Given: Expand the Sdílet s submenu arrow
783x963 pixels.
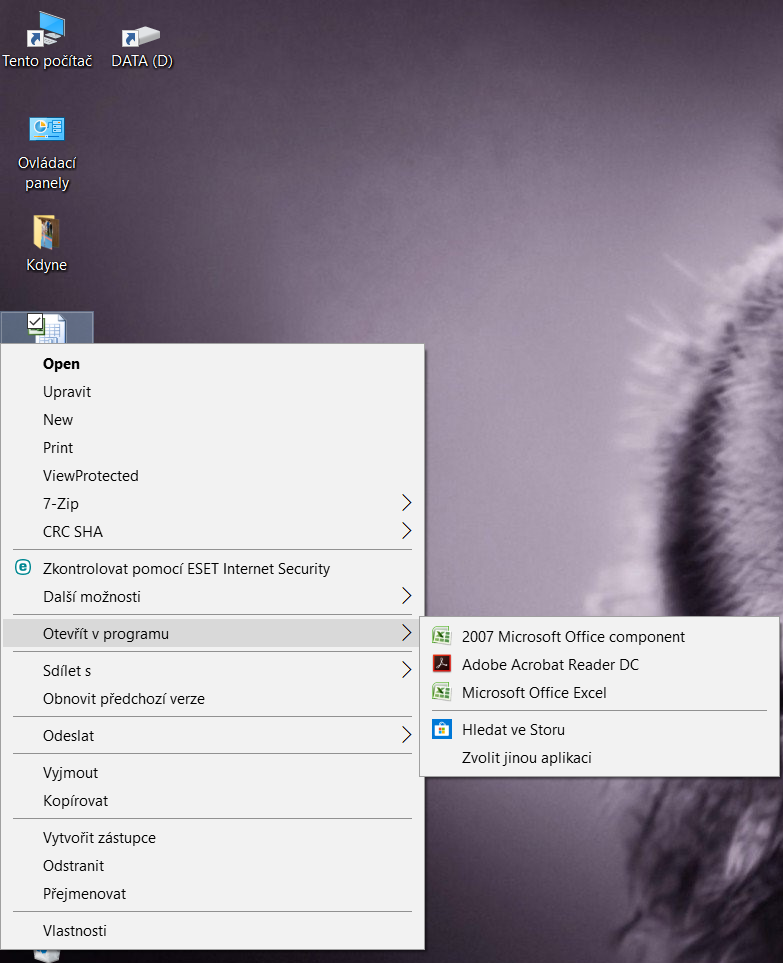Looking at the screenshot, I should pyautogui.click(x=407, y=670).
